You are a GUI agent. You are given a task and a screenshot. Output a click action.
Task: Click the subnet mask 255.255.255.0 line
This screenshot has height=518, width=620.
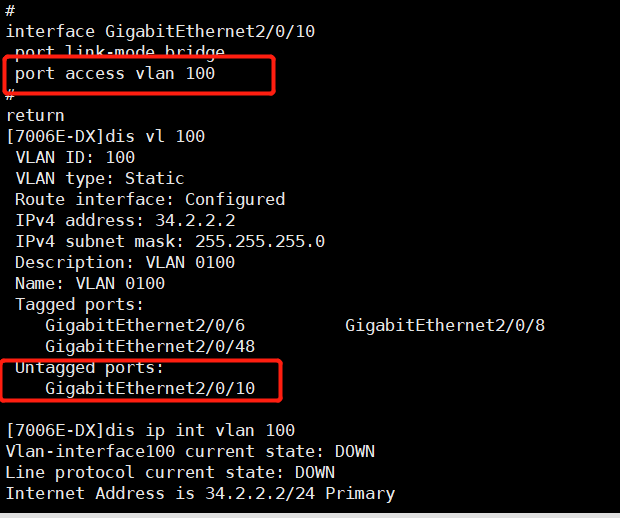[x=170, y=241]
